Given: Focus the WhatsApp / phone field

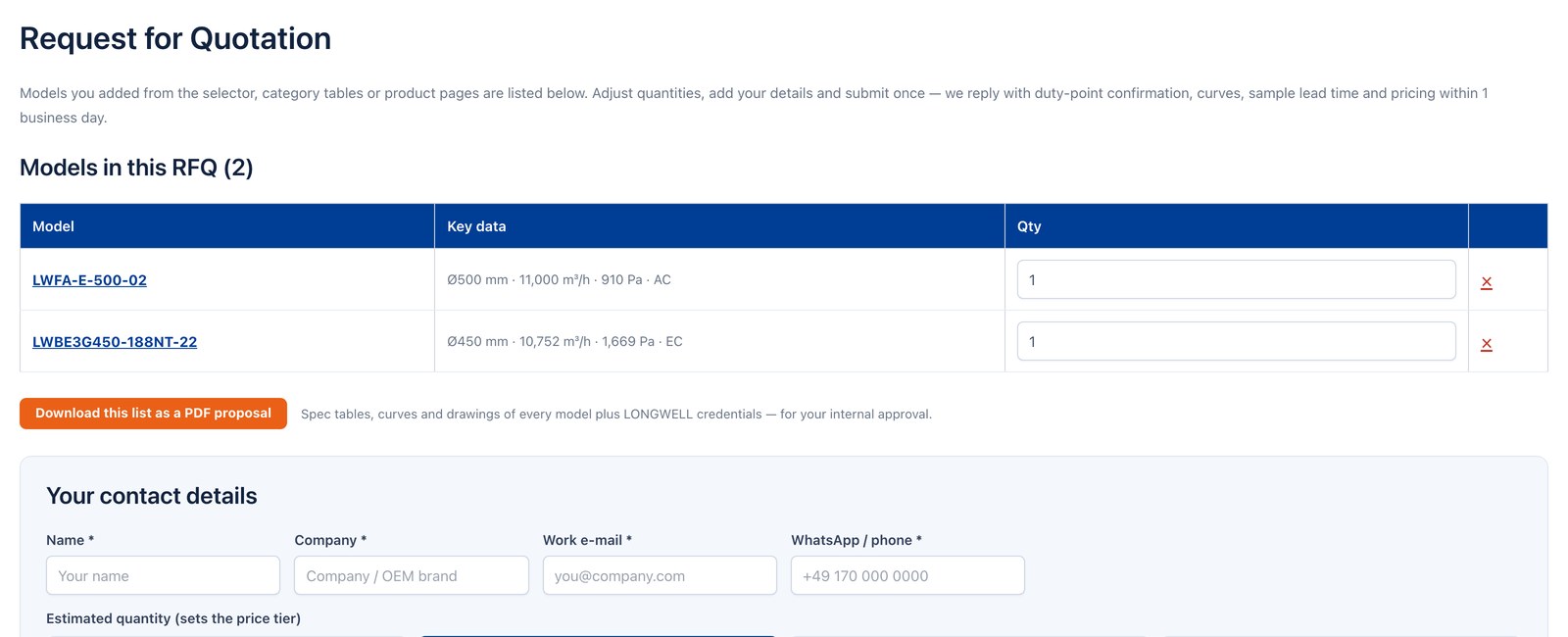Looking at the screenshot, I should [907, 575].
